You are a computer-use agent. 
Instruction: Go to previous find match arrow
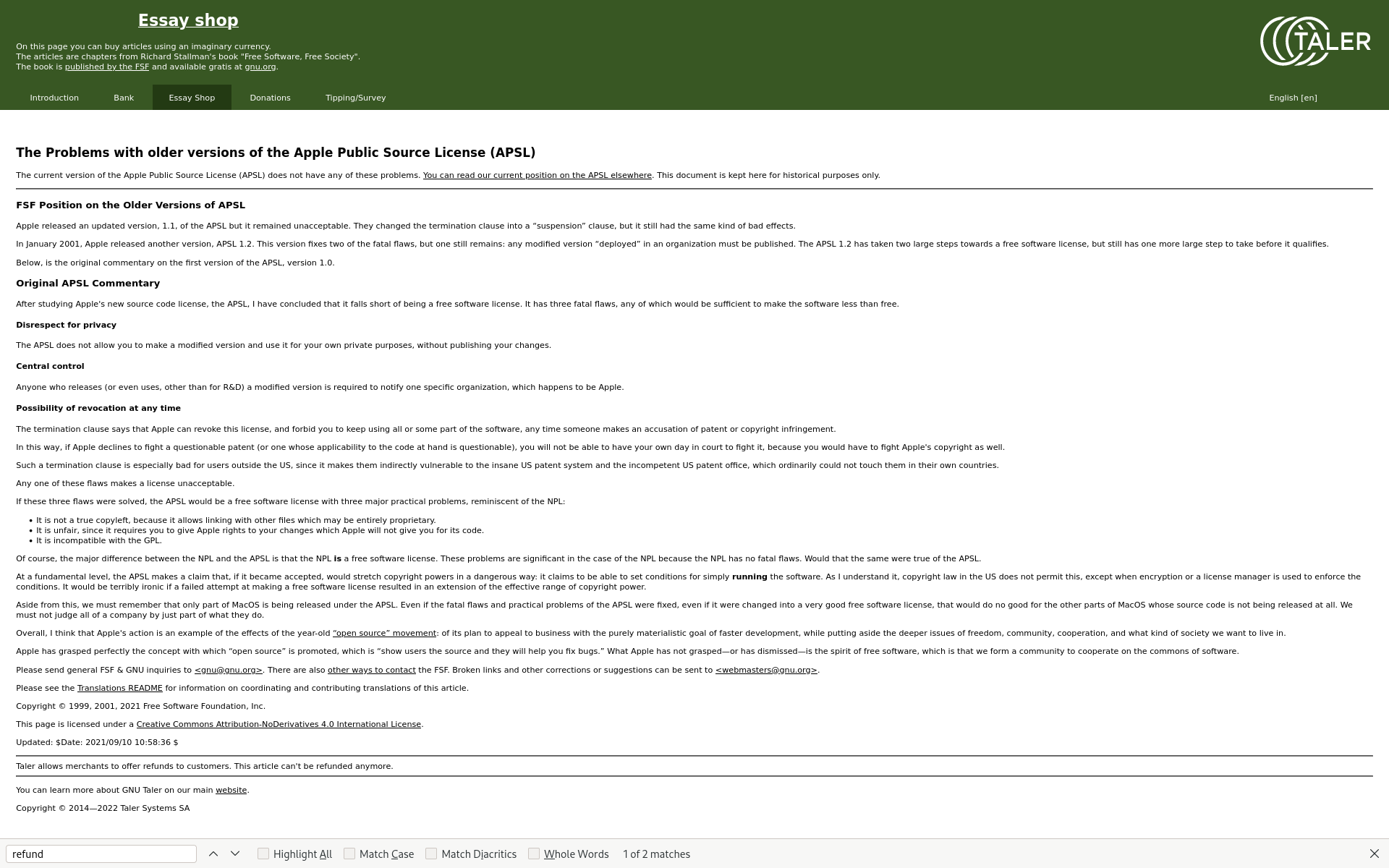(213, 854)
